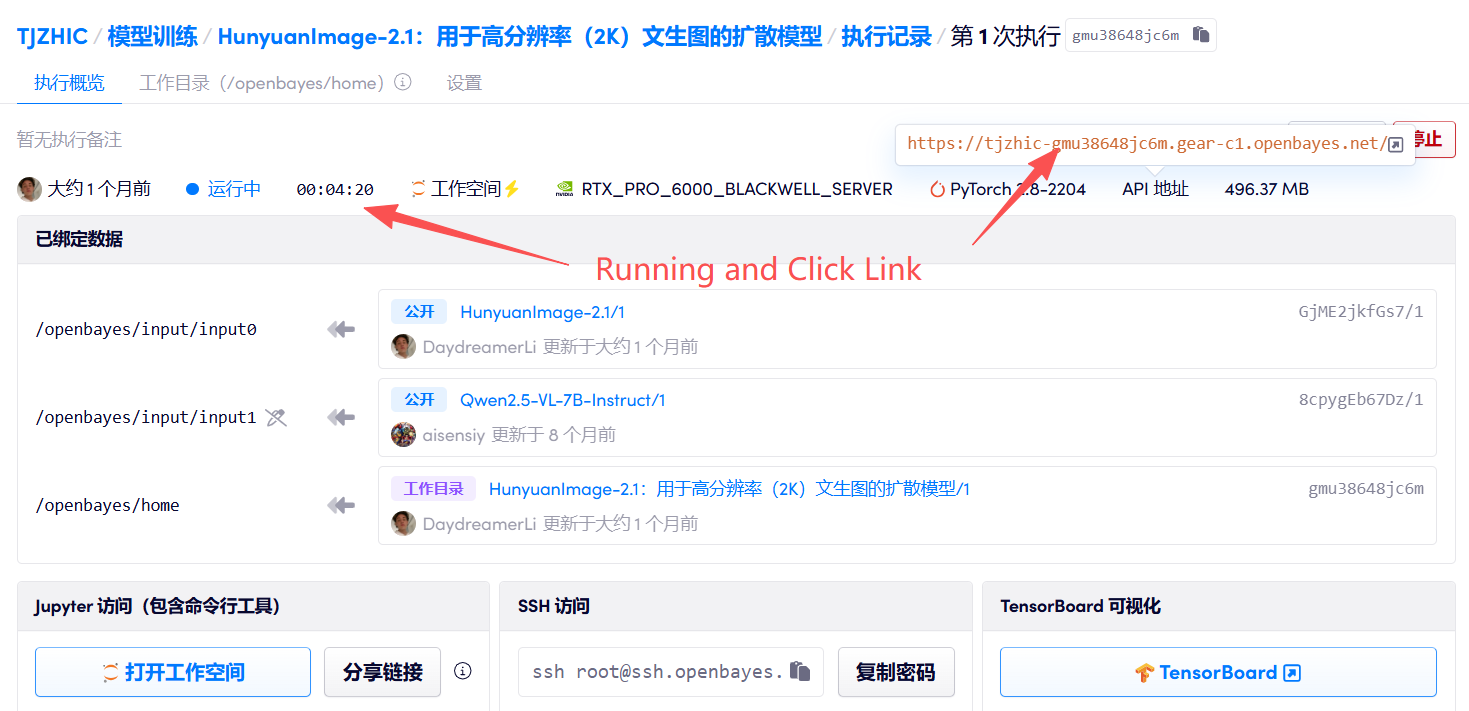Image resolution: width=1469 pixels, height=711 pixels.
Task: Click the arrow icon beside /openbayes/home
Action: pyautogui.click(x=341, y=505)
